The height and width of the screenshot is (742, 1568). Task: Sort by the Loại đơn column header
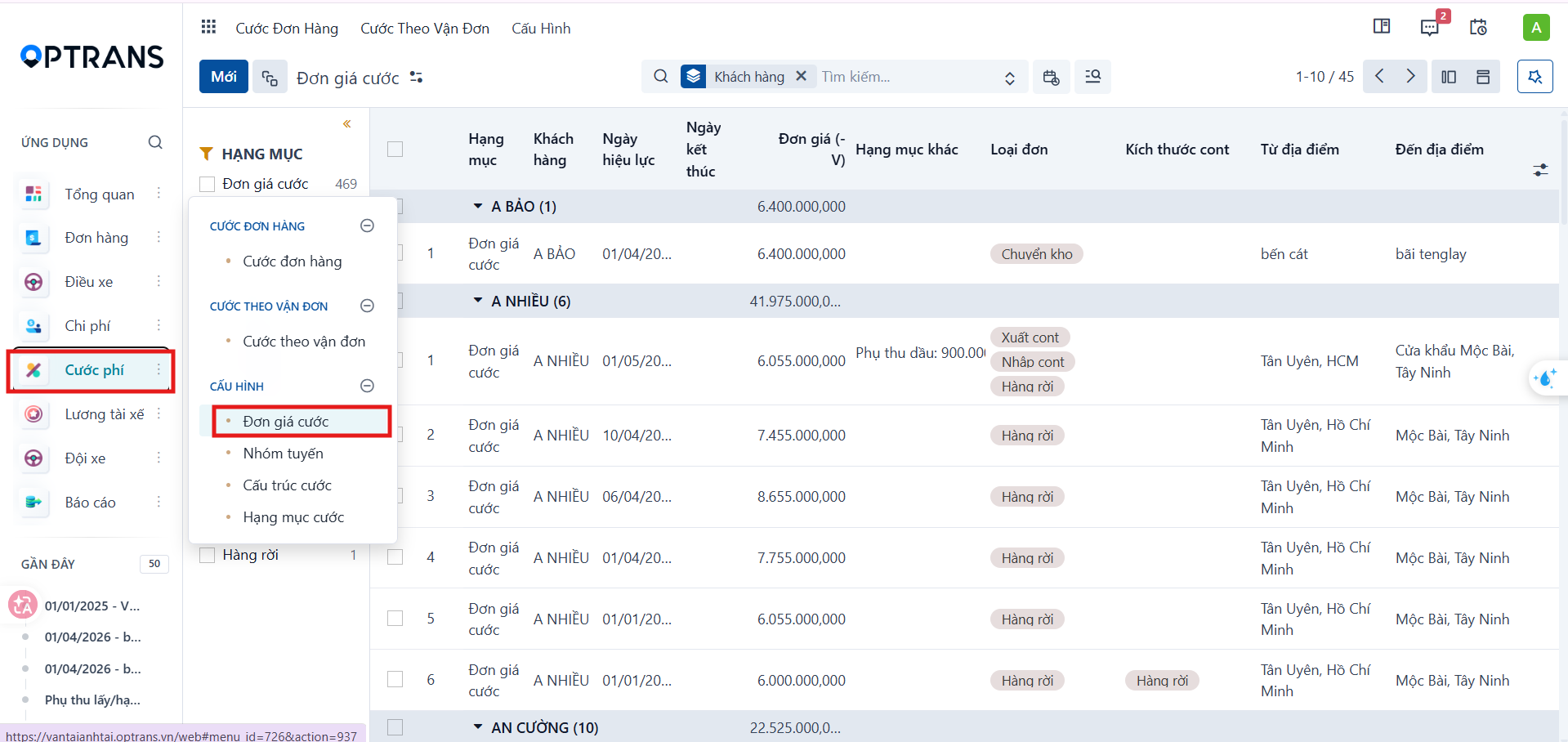click(1019, 150)
